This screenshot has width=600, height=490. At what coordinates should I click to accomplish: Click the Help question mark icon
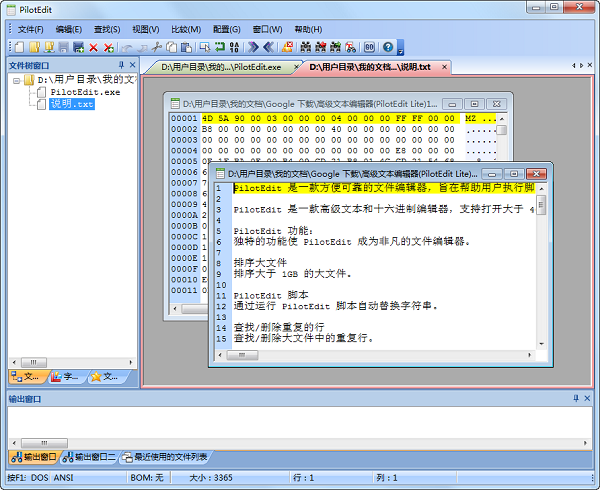[x=387, y=47]
